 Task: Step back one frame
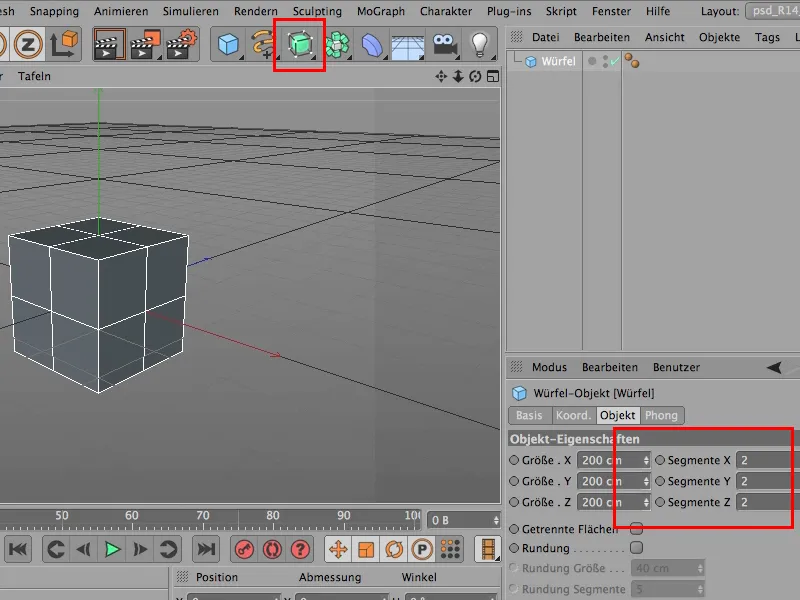click(83, 549)
